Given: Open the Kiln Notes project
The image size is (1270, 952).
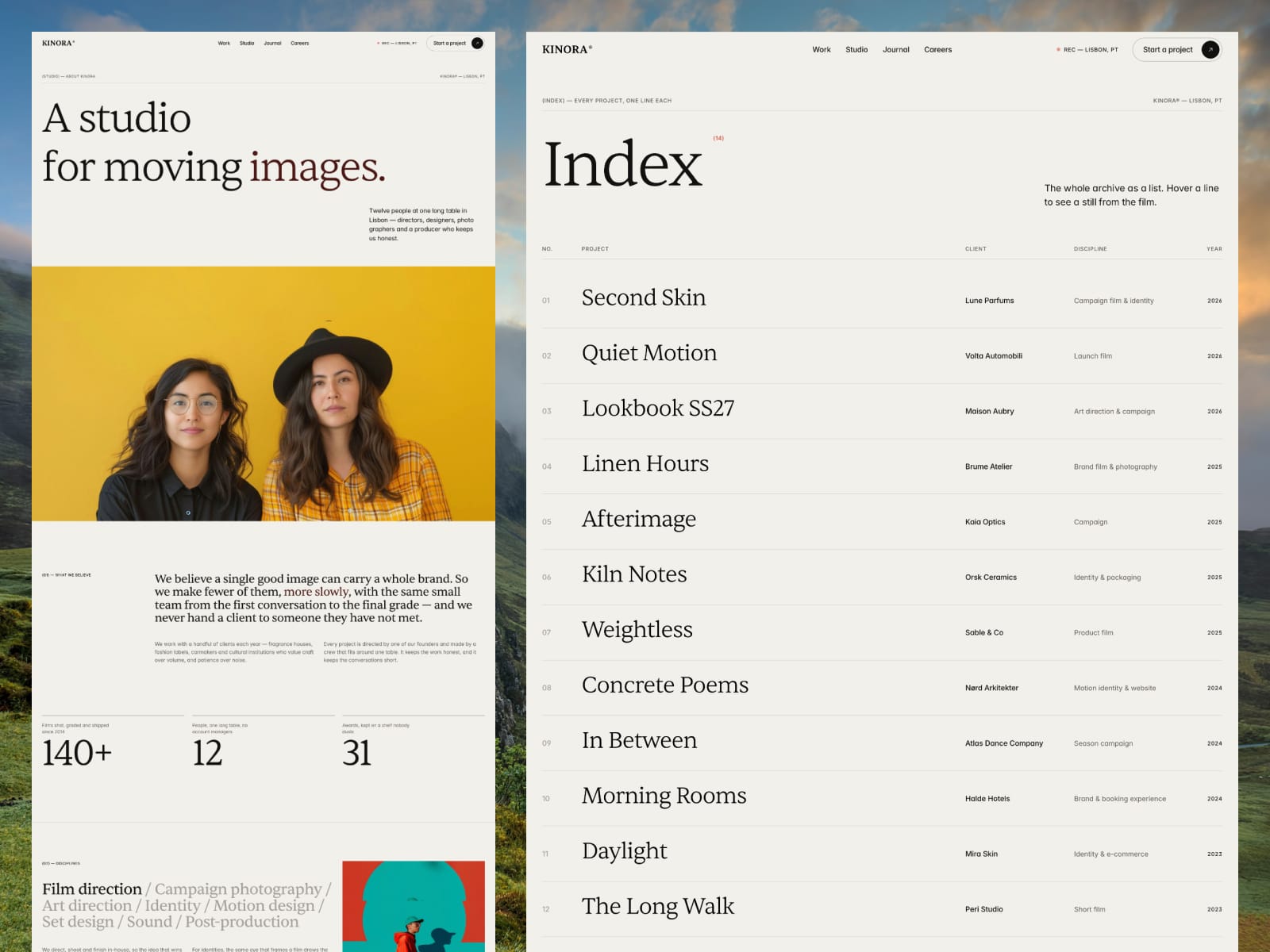Looking at the screenshot, I should click(634, 574).
